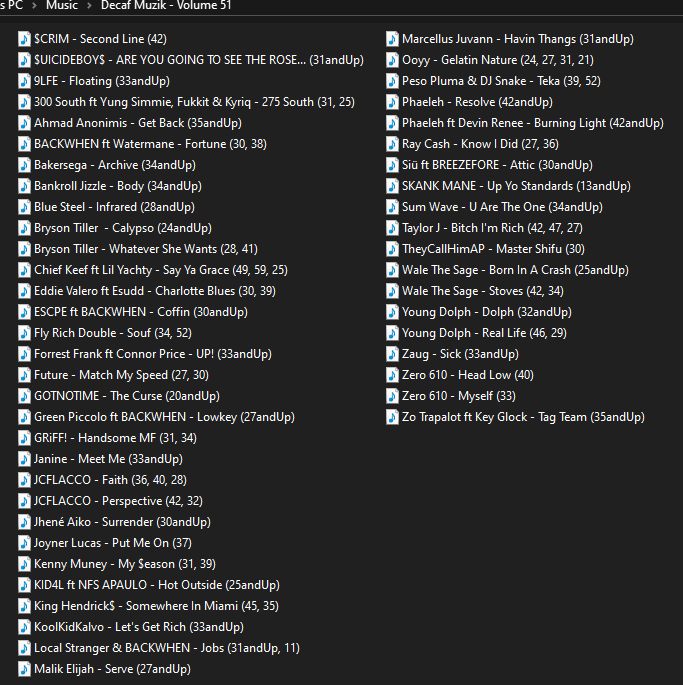Click audio icon next to Chief Keef Say Ya Grace
This screenshot has width=683, height=685.
[x=24, y=270]
